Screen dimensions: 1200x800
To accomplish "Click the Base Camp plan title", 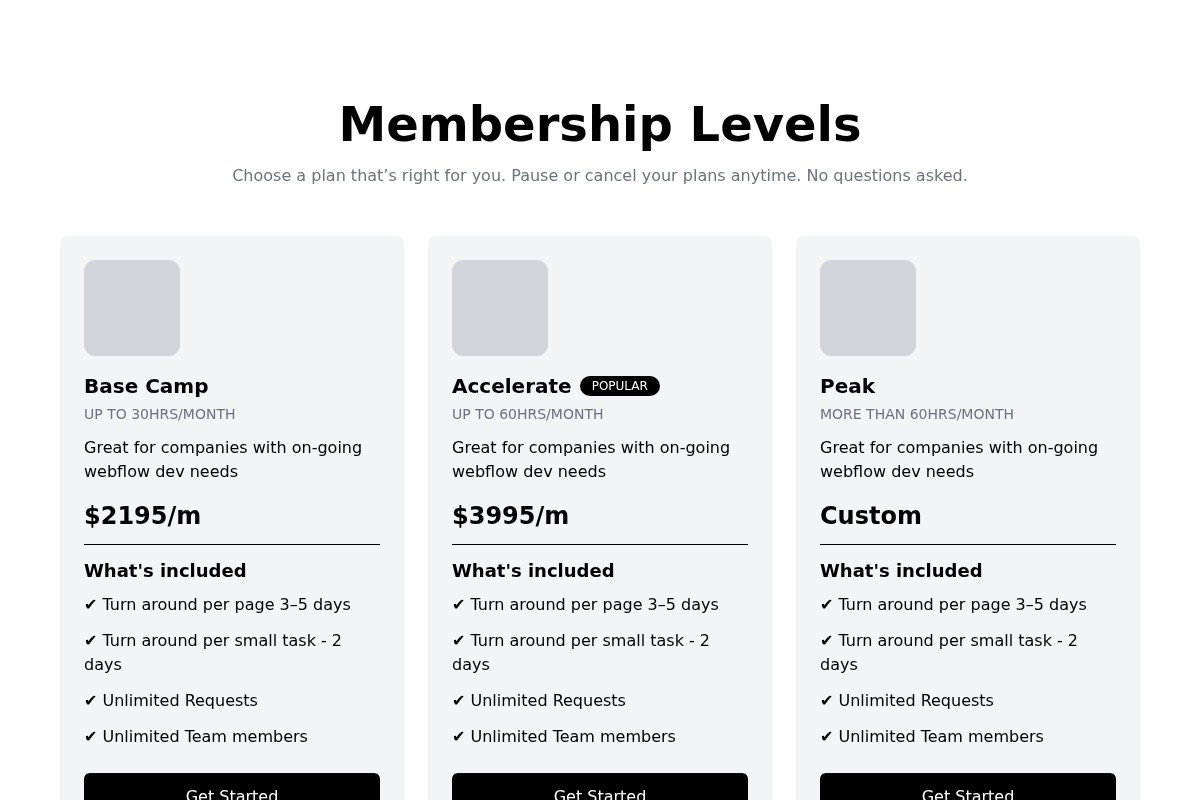I will point(146,386).
